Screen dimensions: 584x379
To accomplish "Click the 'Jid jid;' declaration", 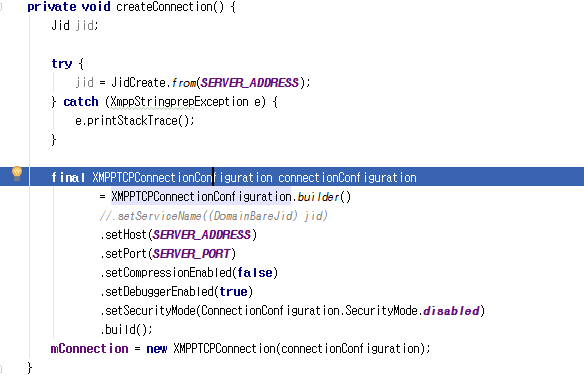I will (x=75, y=25).
